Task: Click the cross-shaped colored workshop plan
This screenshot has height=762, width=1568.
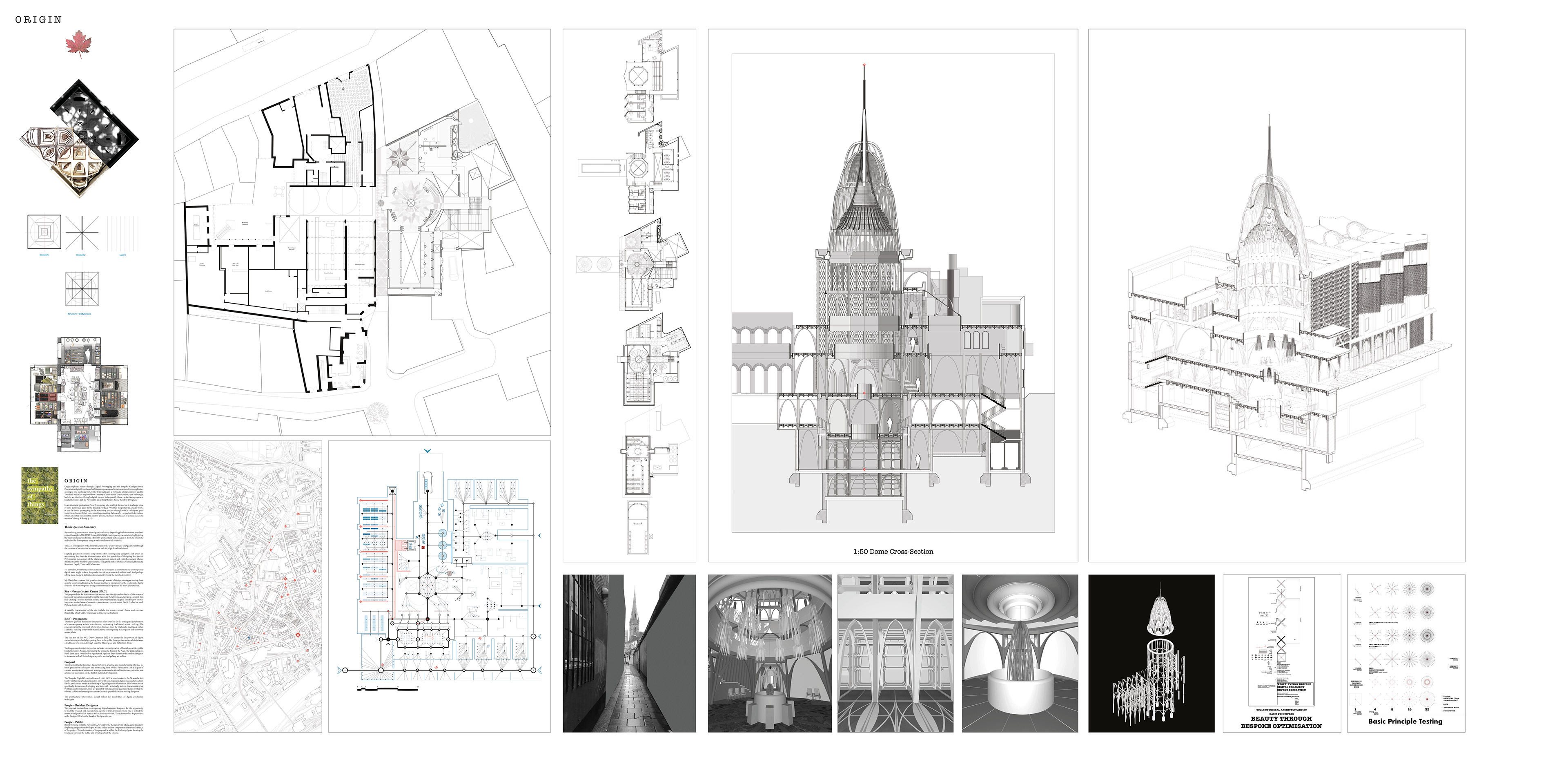Action: point(80,396)
